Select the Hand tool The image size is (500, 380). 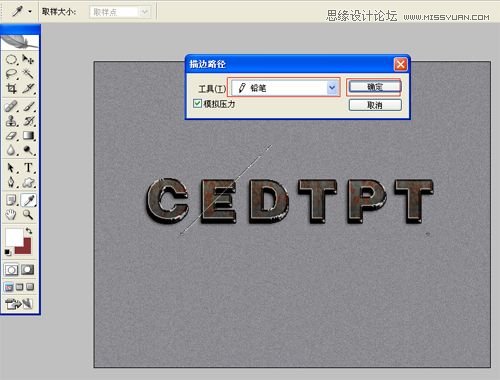coord(11,215)
